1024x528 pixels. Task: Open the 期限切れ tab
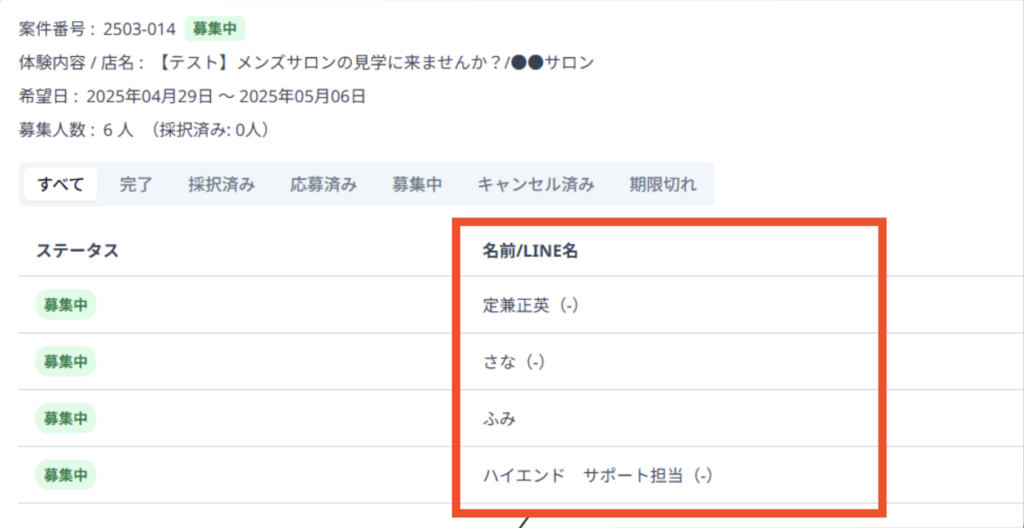tap(663, 184)
